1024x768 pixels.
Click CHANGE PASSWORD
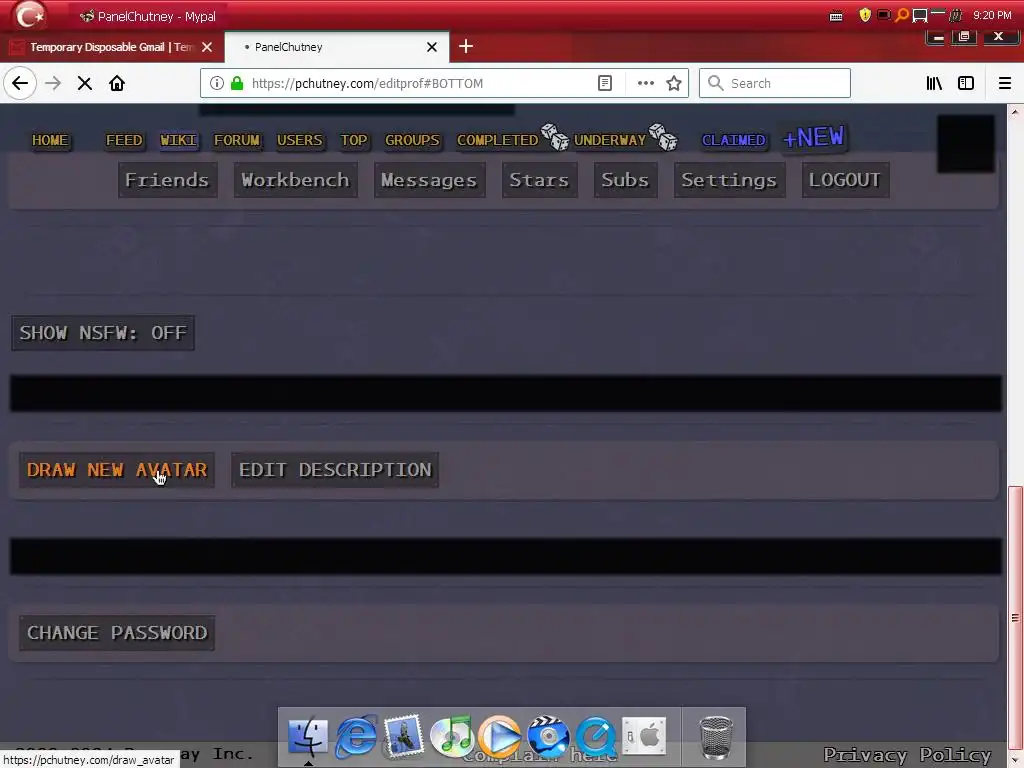coord(117,632)
